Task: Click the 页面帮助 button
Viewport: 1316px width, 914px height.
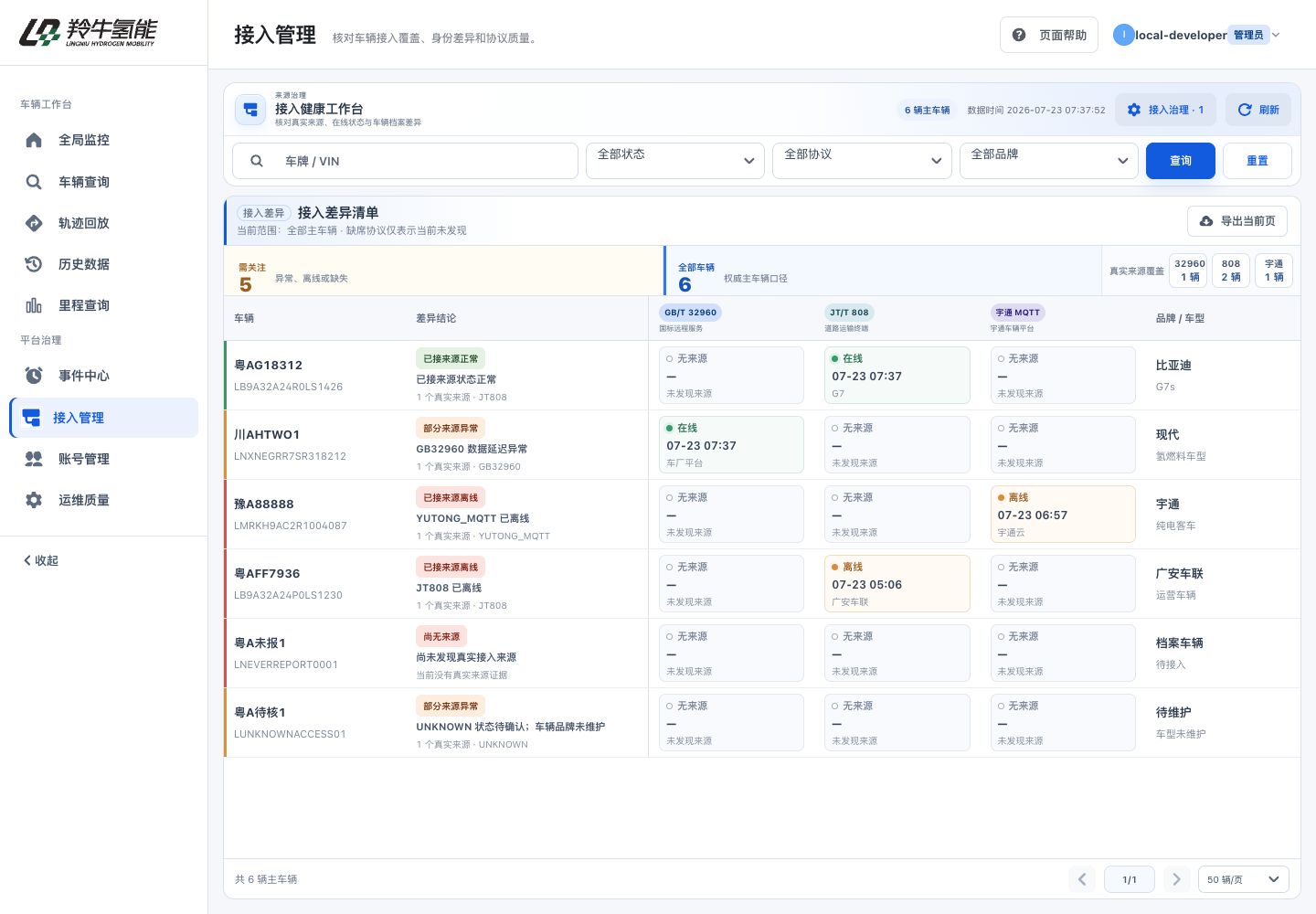Action: coord(1049,35)
